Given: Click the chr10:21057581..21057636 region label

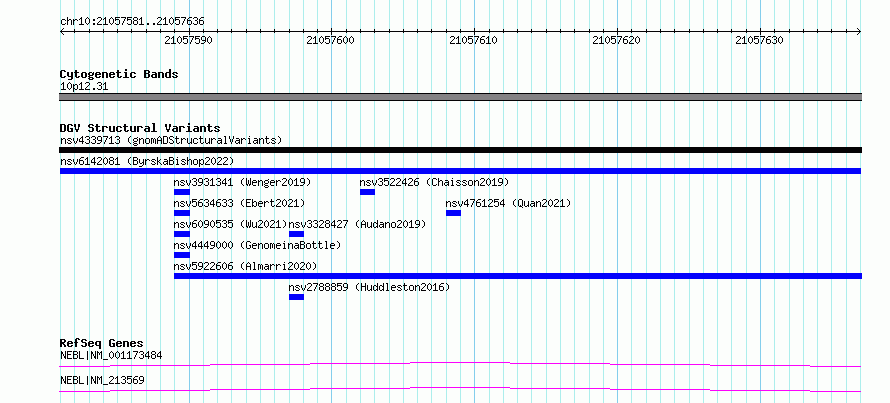Looking at the screenshot, I should click(132, 22).
